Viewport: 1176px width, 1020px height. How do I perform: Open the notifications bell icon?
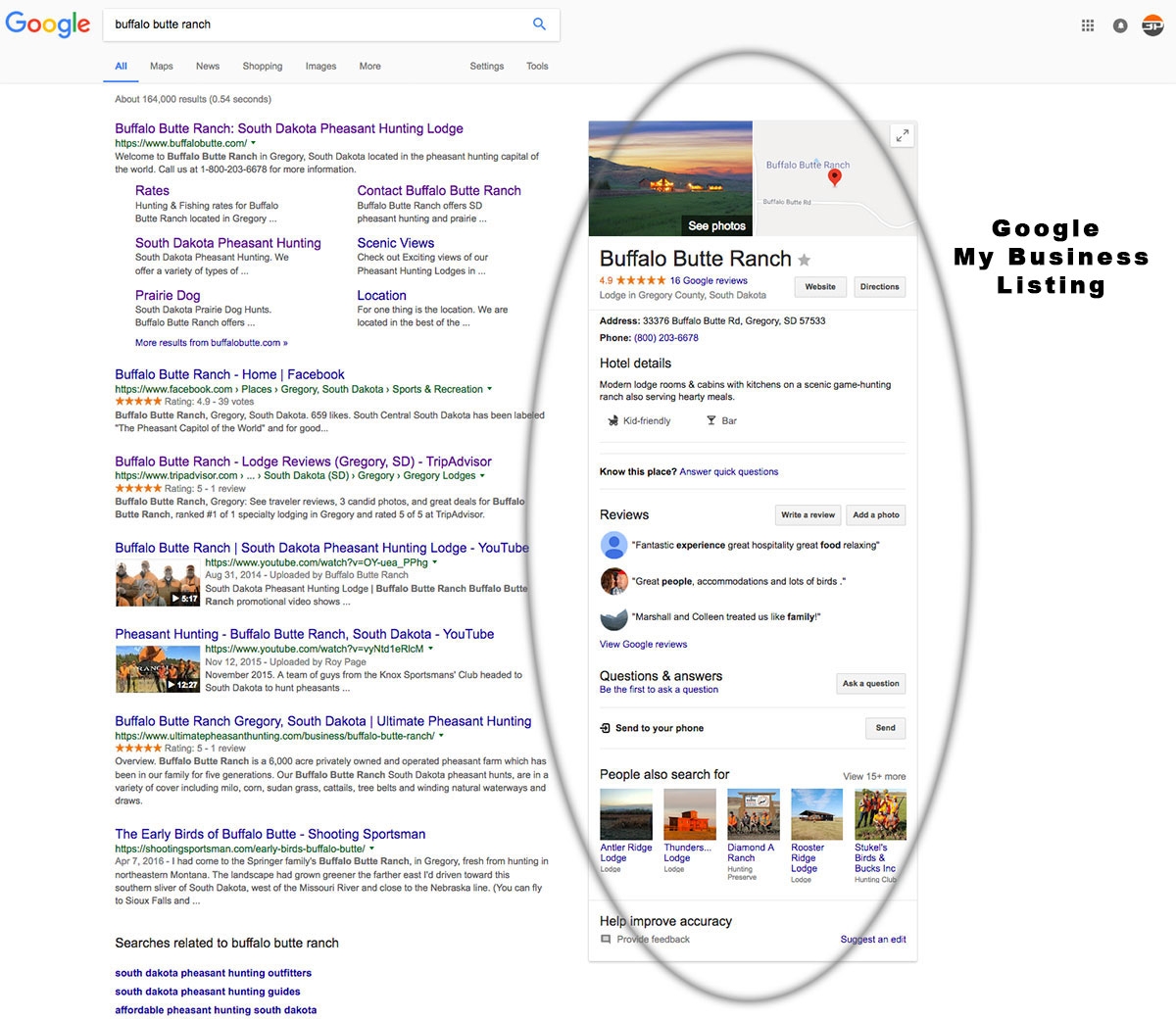click(1120, 25)
